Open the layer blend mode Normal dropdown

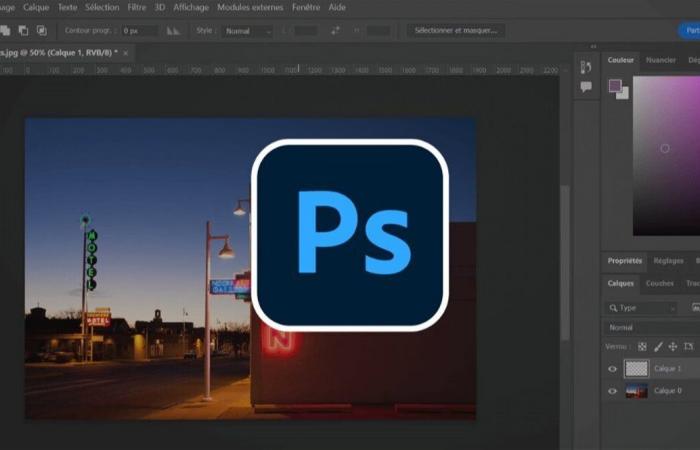coord(652,328)
